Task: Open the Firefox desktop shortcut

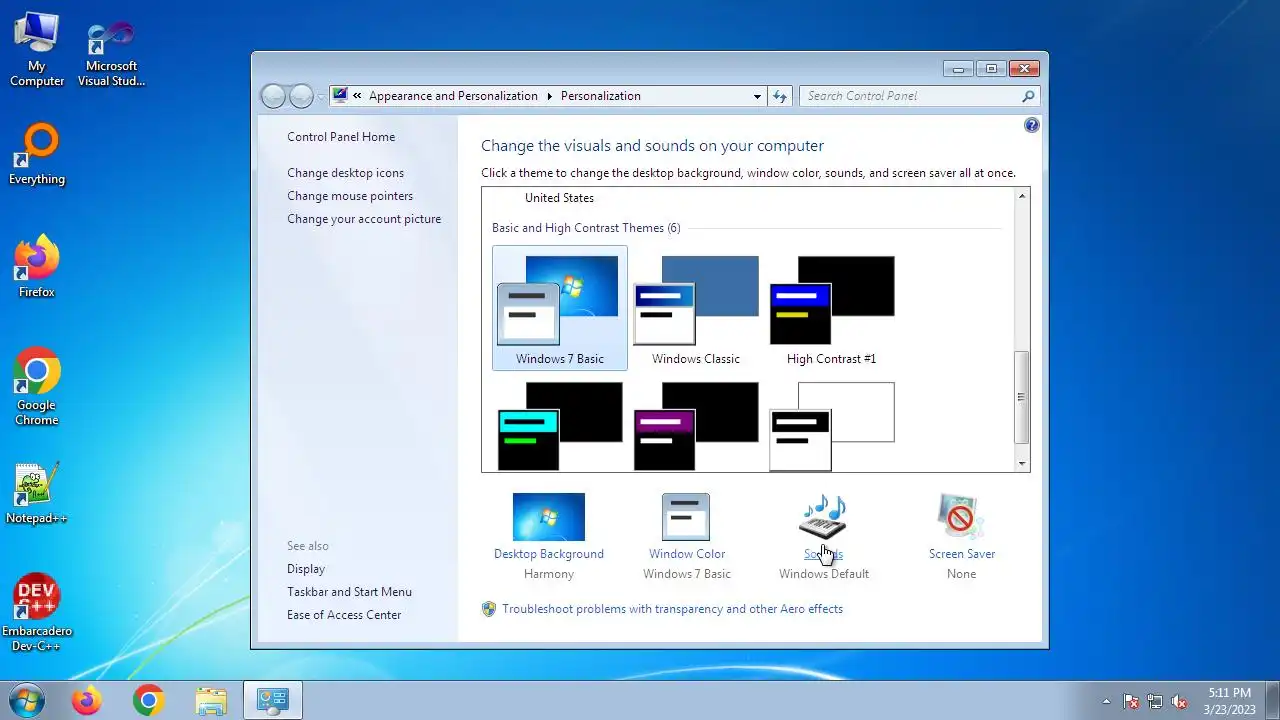Action: point(37,267)
